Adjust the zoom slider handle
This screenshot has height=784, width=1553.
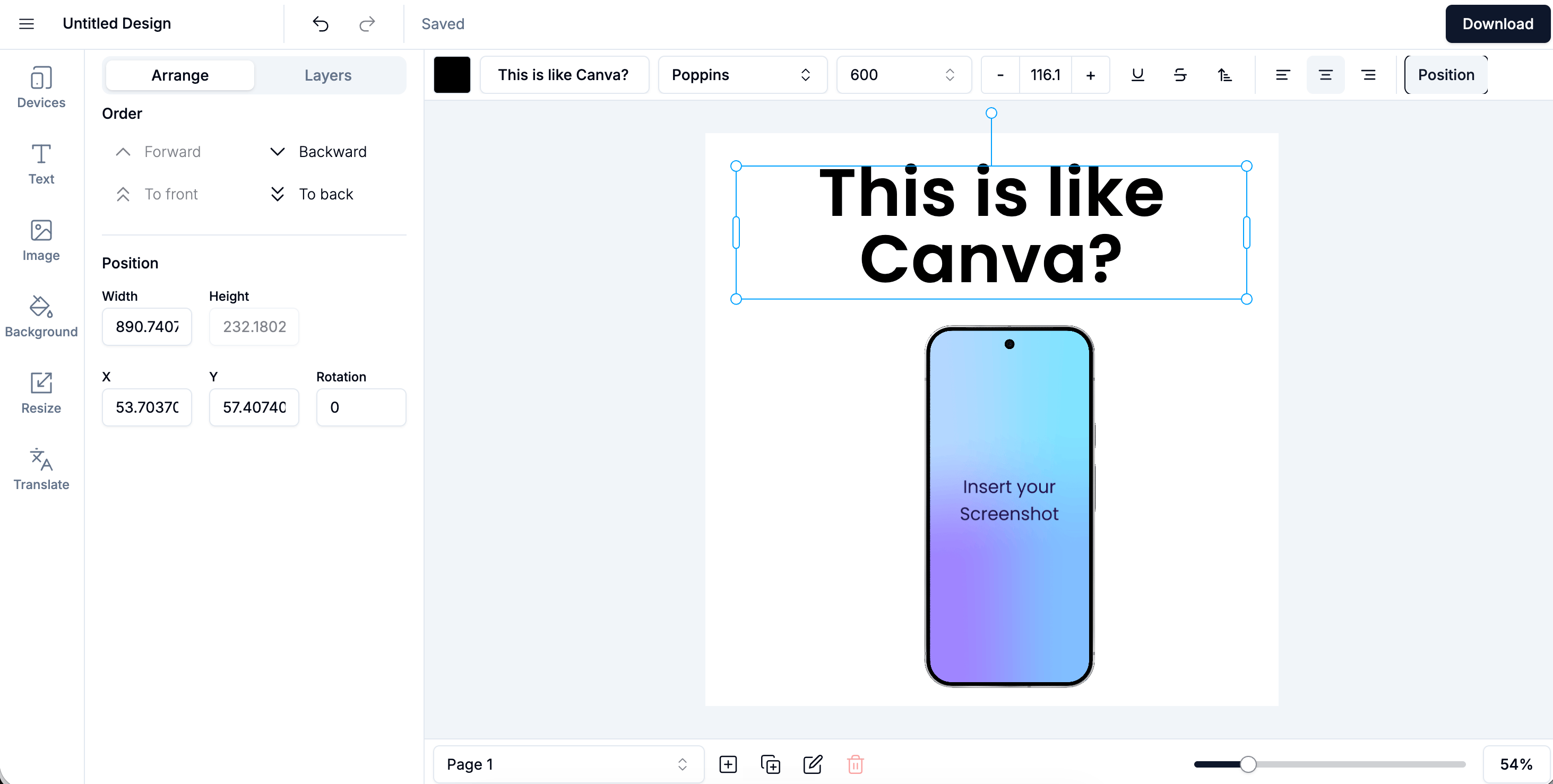pos(1248,764)
